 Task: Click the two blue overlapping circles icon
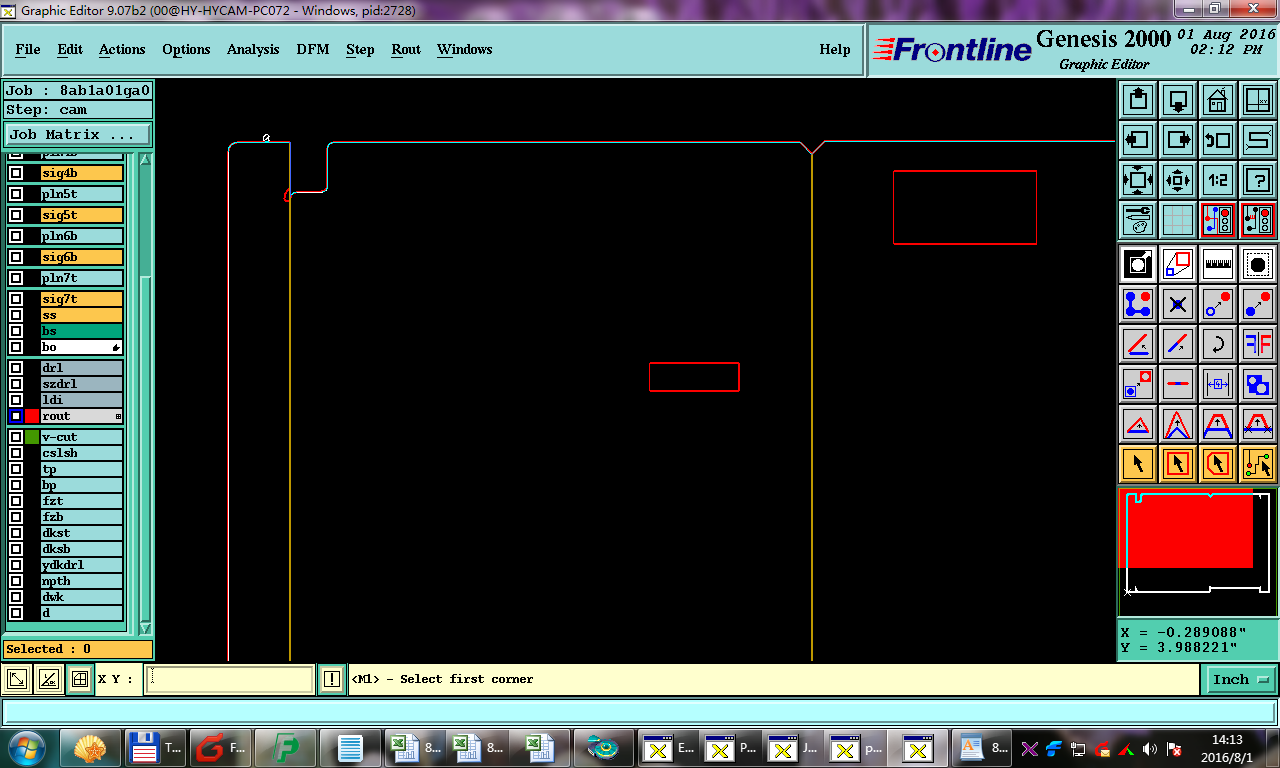click(1258, 384)
